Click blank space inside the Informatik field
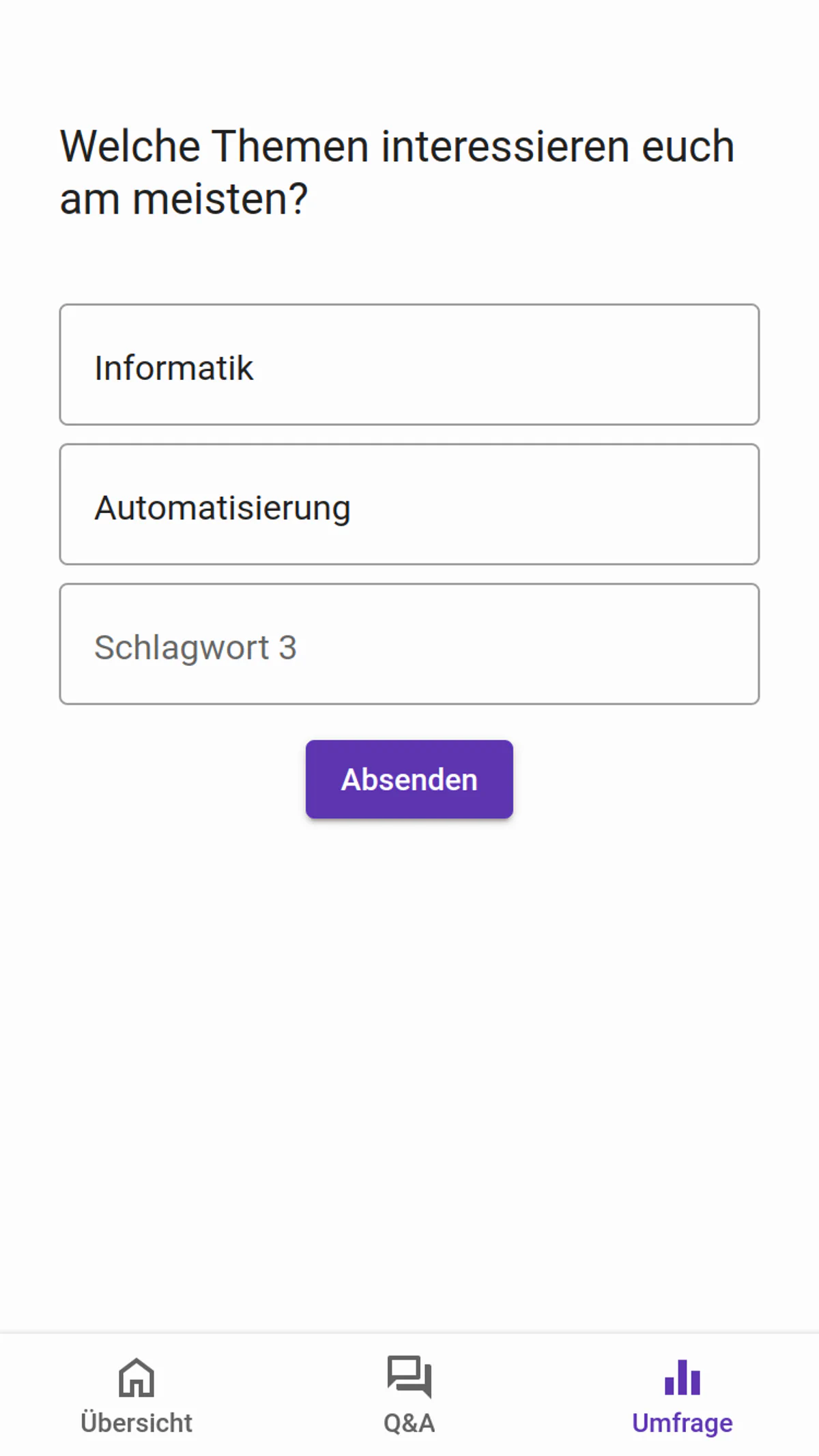Image resolution: width=819 pixels, height=1456 pixels. pyautogui.click(x=546, y=365)
